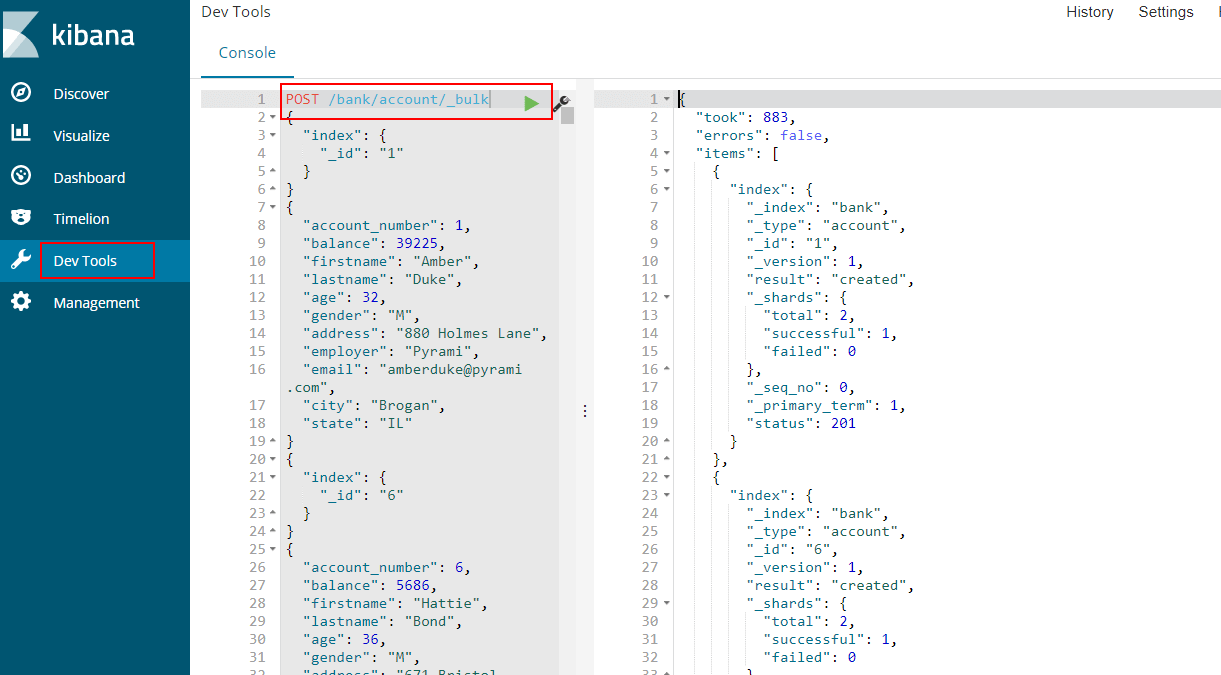
Task: Collapse _shards block at response line 12
Action: point(667,297)
